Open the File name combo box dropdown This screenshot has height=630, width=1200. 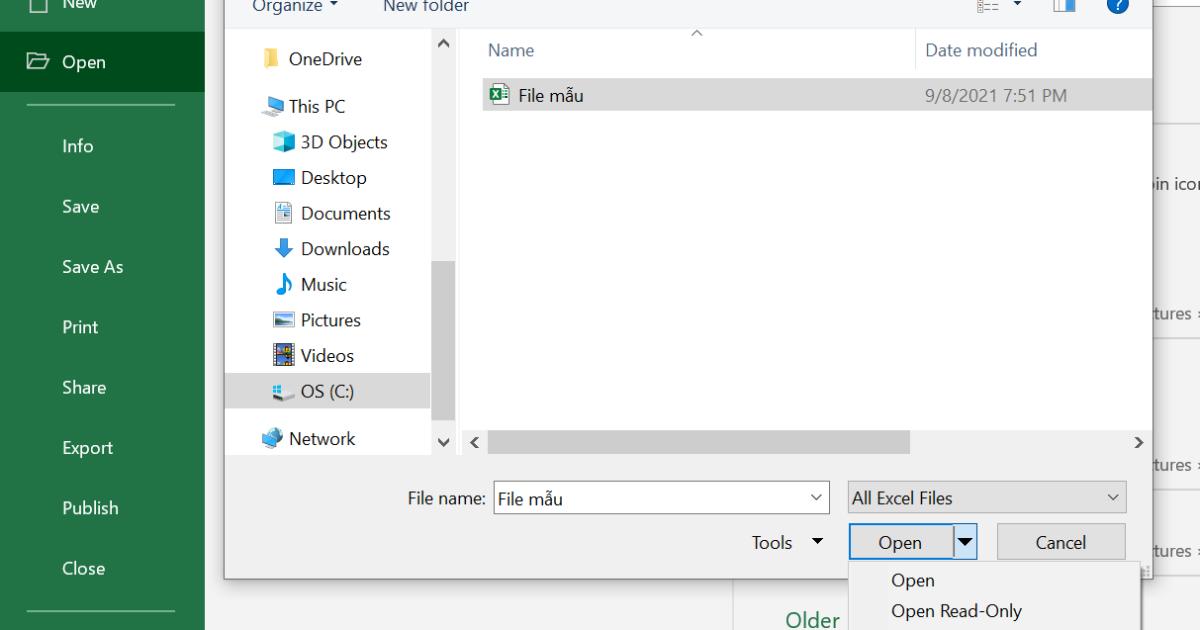coord(817,498)
